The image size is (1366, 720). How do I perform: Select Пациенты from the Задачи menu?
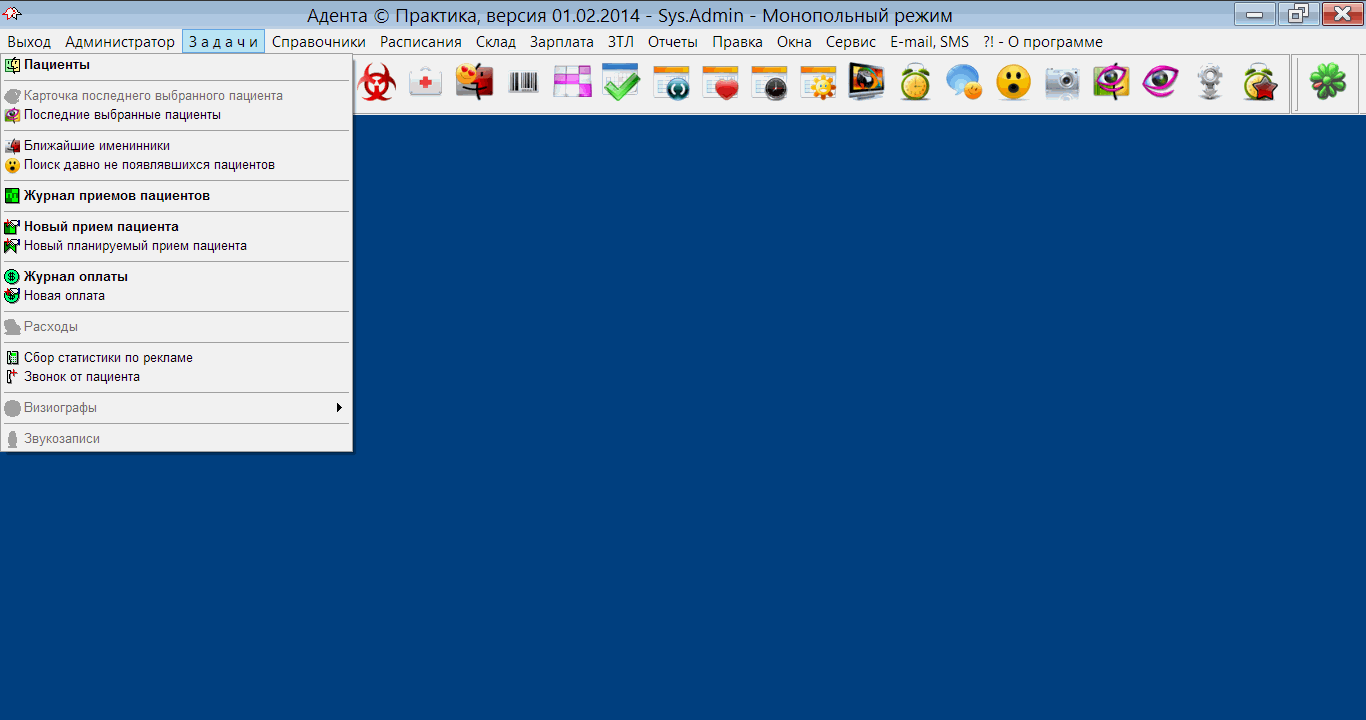point(56,65)
